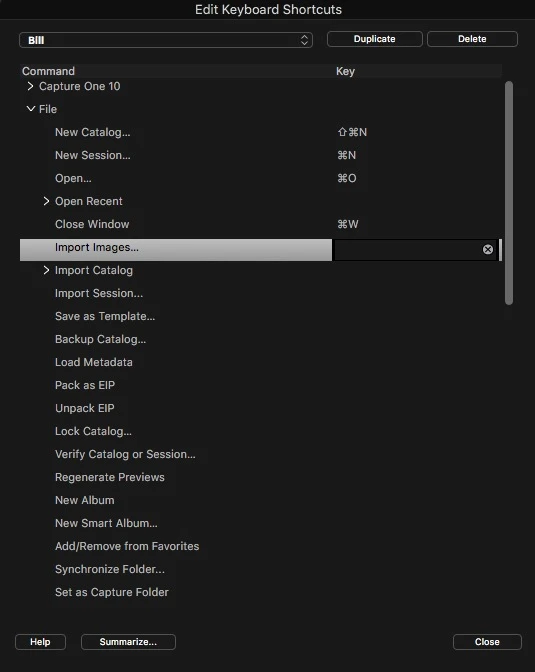The height and width of the screenshot is (672, 535).
Task: Click the ⌘W shortcut for Close Window
Action: [x=348, y=224]
